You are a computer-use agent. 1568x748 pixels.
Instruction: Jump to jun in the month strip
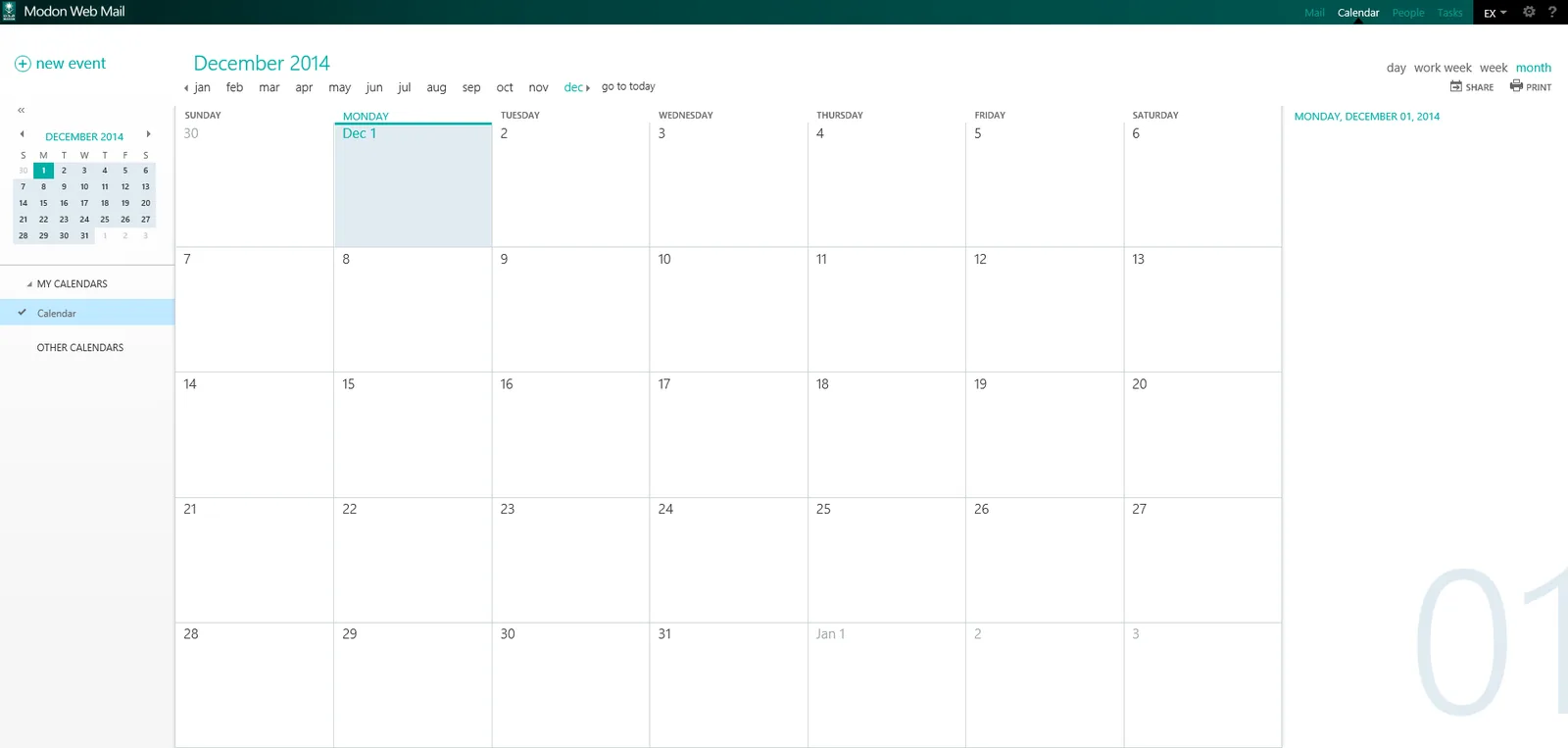(x=374, y=87)
